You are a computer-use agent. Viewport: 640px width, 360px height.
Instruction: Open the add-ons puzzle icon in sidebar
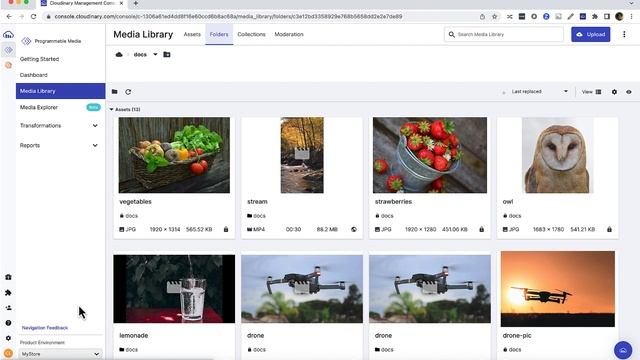(8, 292)
